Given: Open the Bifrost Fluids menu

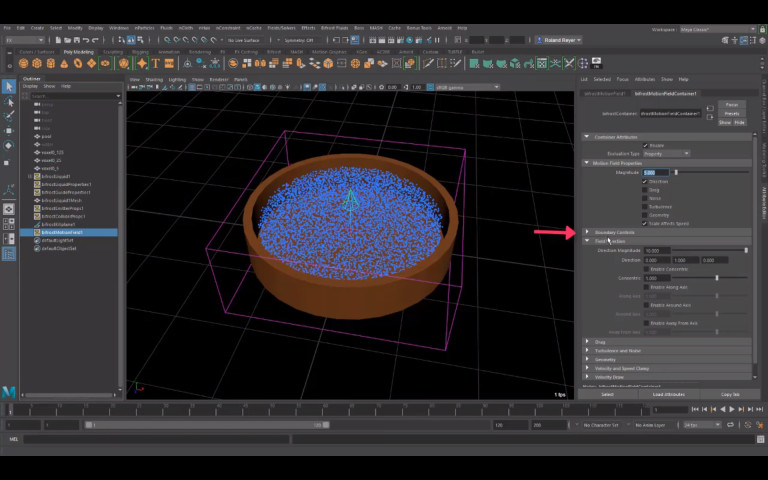Looking at the screenshot, I should [x=335, y=28].
